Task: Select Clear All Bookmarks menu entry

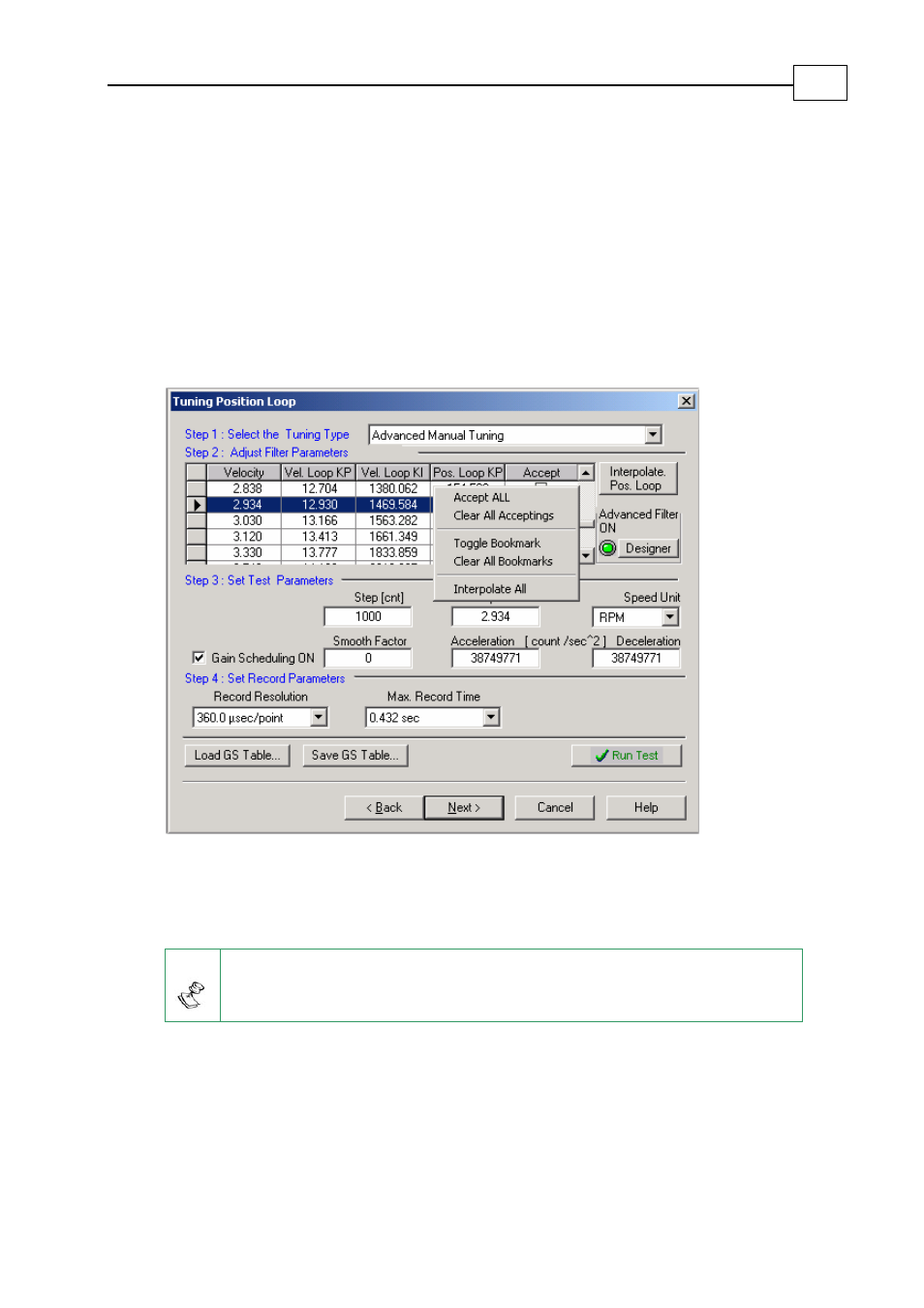Action: [507, 561]
